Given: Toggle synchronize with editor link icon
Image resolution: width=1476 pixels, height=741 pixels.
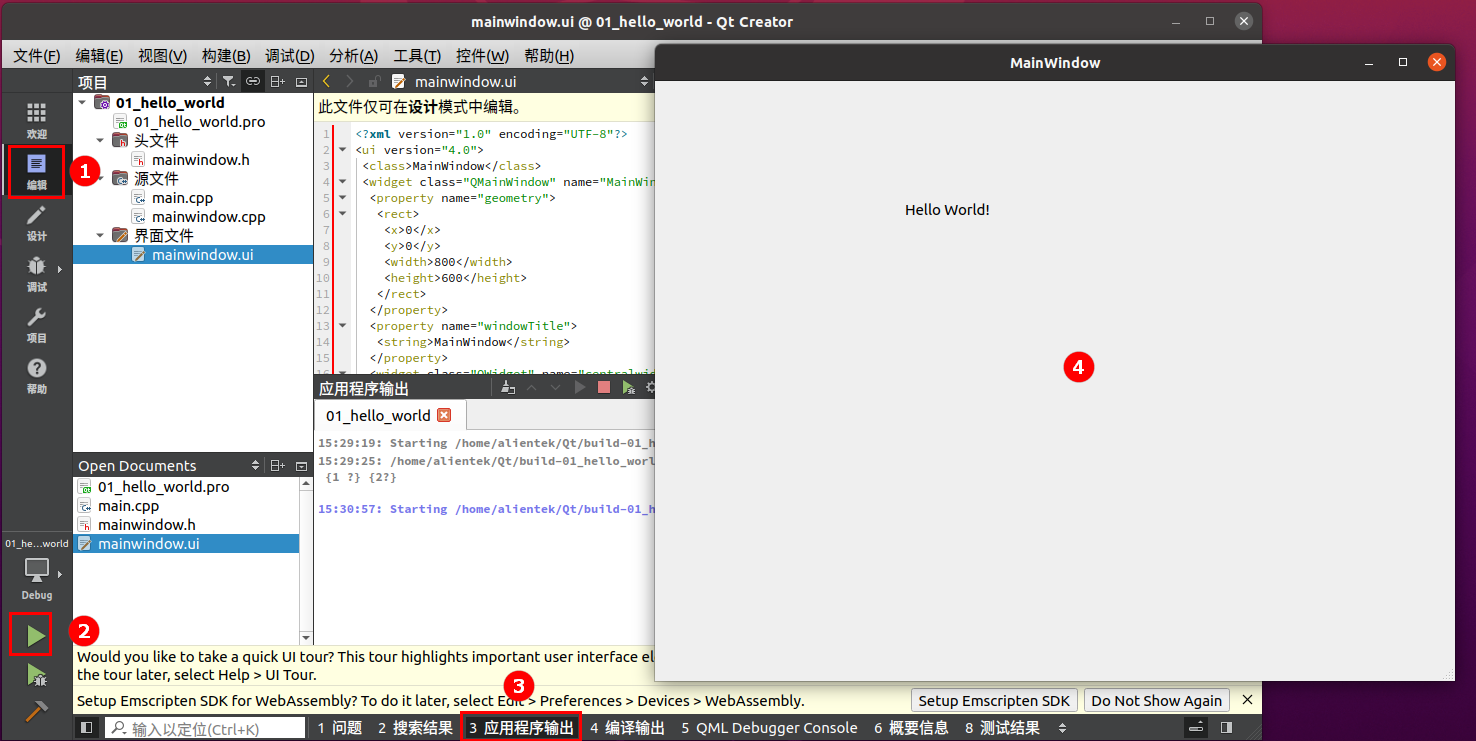Looking at the screenshot, I should click(253, 82).
